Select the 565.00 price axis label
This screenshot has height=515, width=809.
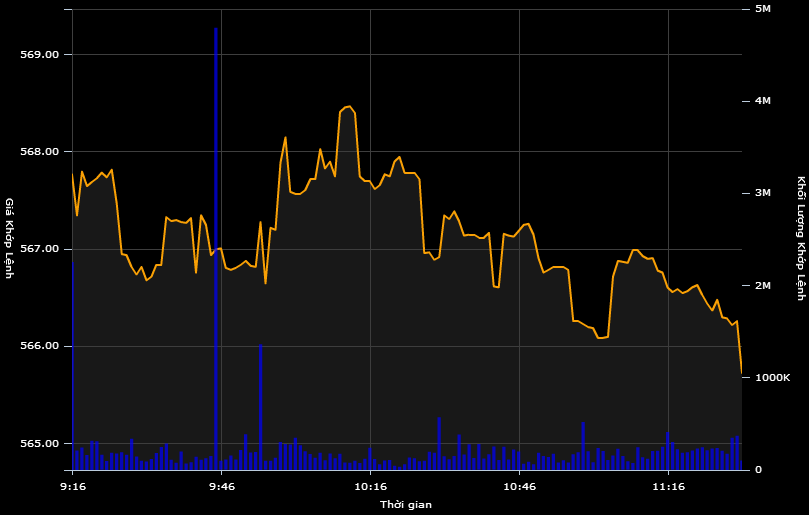tap(40, 444)
